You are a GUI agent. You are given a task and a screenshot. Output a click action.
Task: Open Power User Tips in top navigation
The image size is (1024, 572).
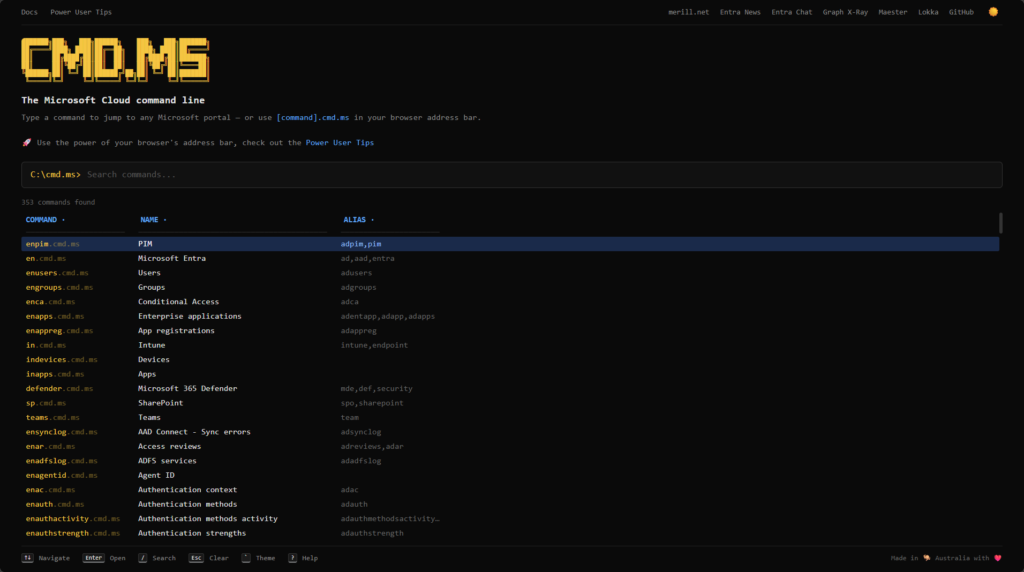click(x=81, y=12)
